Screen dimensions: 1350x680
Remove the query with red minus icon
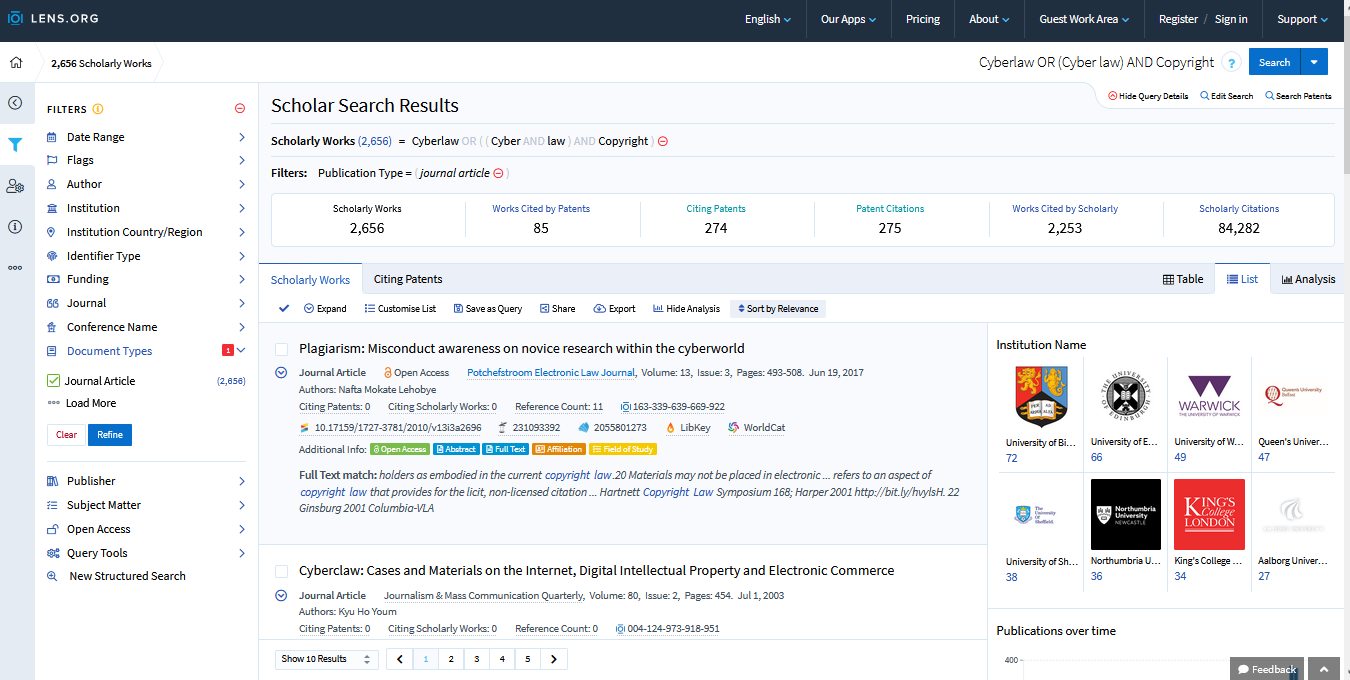tap(663, 141)
